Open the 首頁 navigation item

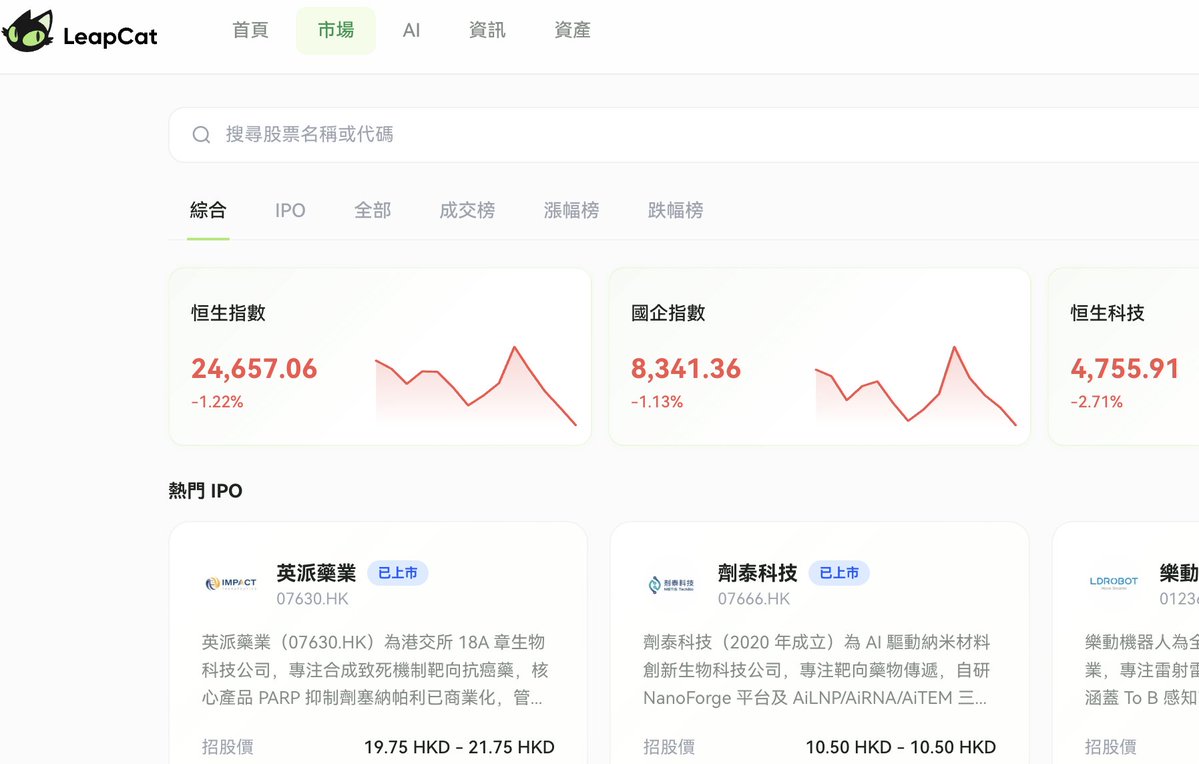pyautogui.click(x=251, y=31)
